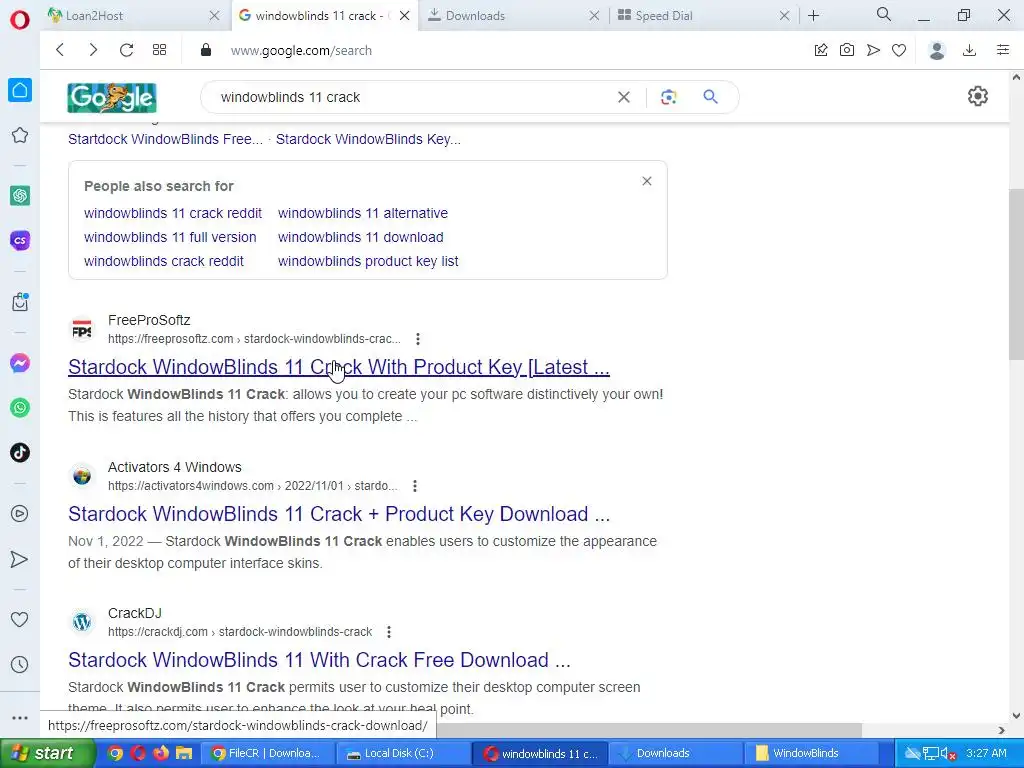Open the CrackDJ result title link
The height and width of the screenshot is (768, 1024).
pos(319,660)
